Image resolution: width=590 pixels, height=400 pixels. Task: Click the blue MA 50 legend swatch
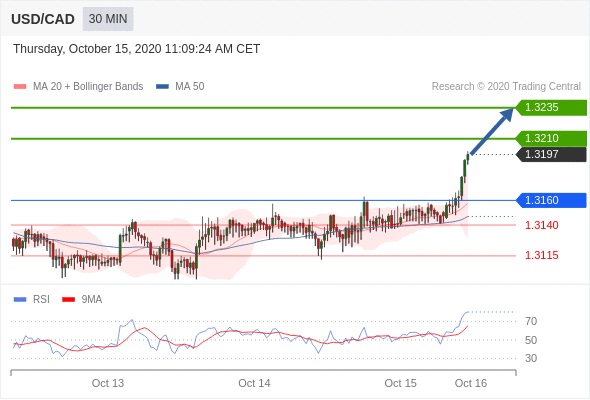(163, 87)
